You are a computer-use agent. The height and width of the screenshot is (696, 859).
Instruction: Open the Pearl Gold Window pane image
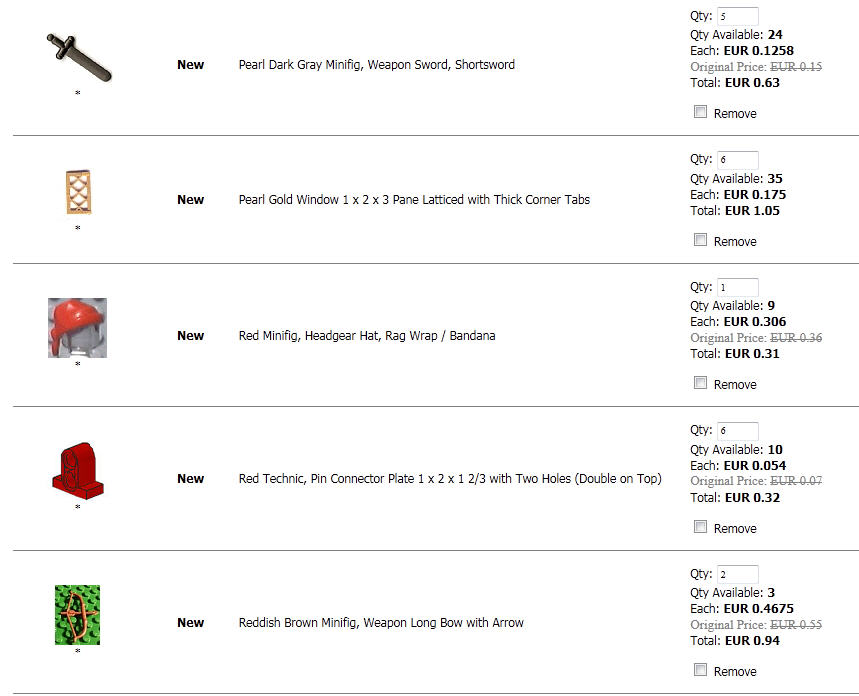tap(77, 192)
